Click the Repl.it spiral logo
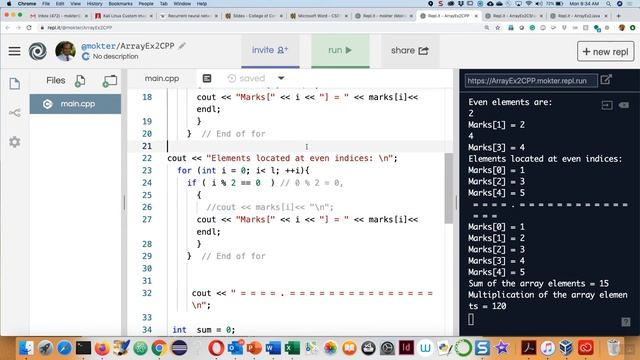Image resolution: width=640 pixels, height=360 pixels. click(x=38, y=51)
